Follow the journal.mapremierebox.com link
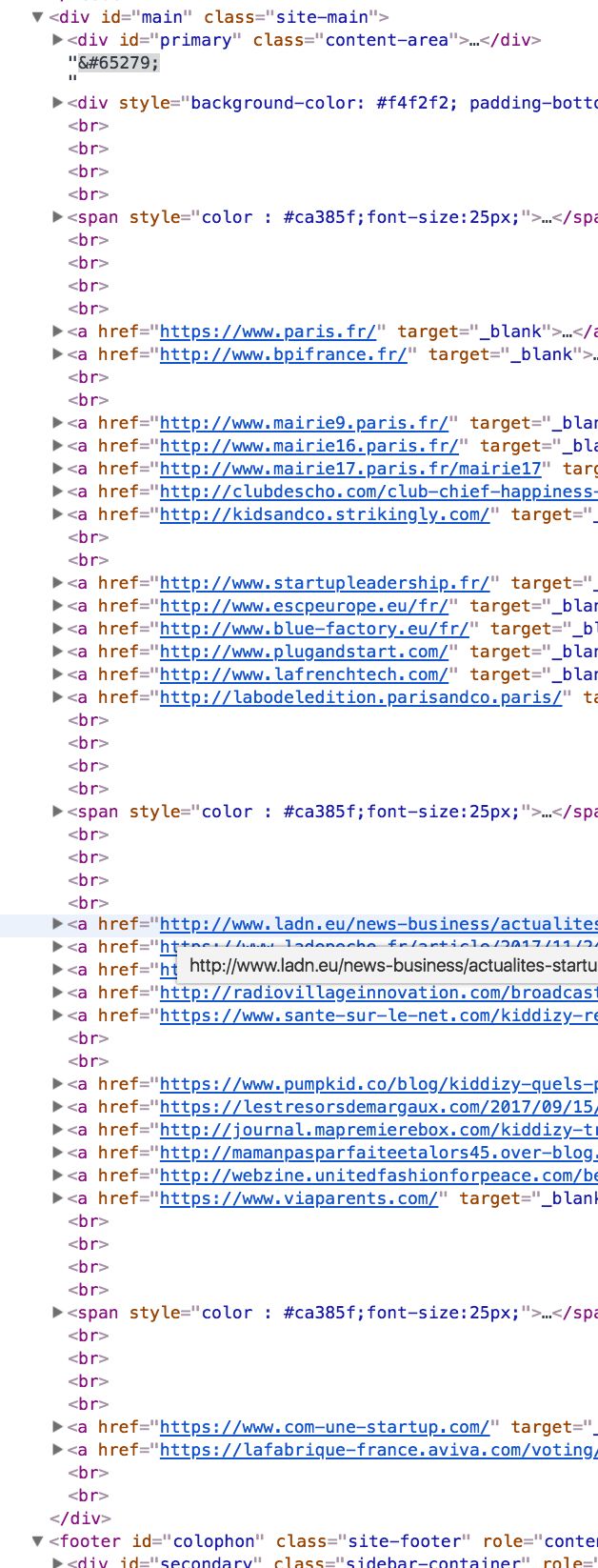598x1568 pixels. (x=379, y=1130)
